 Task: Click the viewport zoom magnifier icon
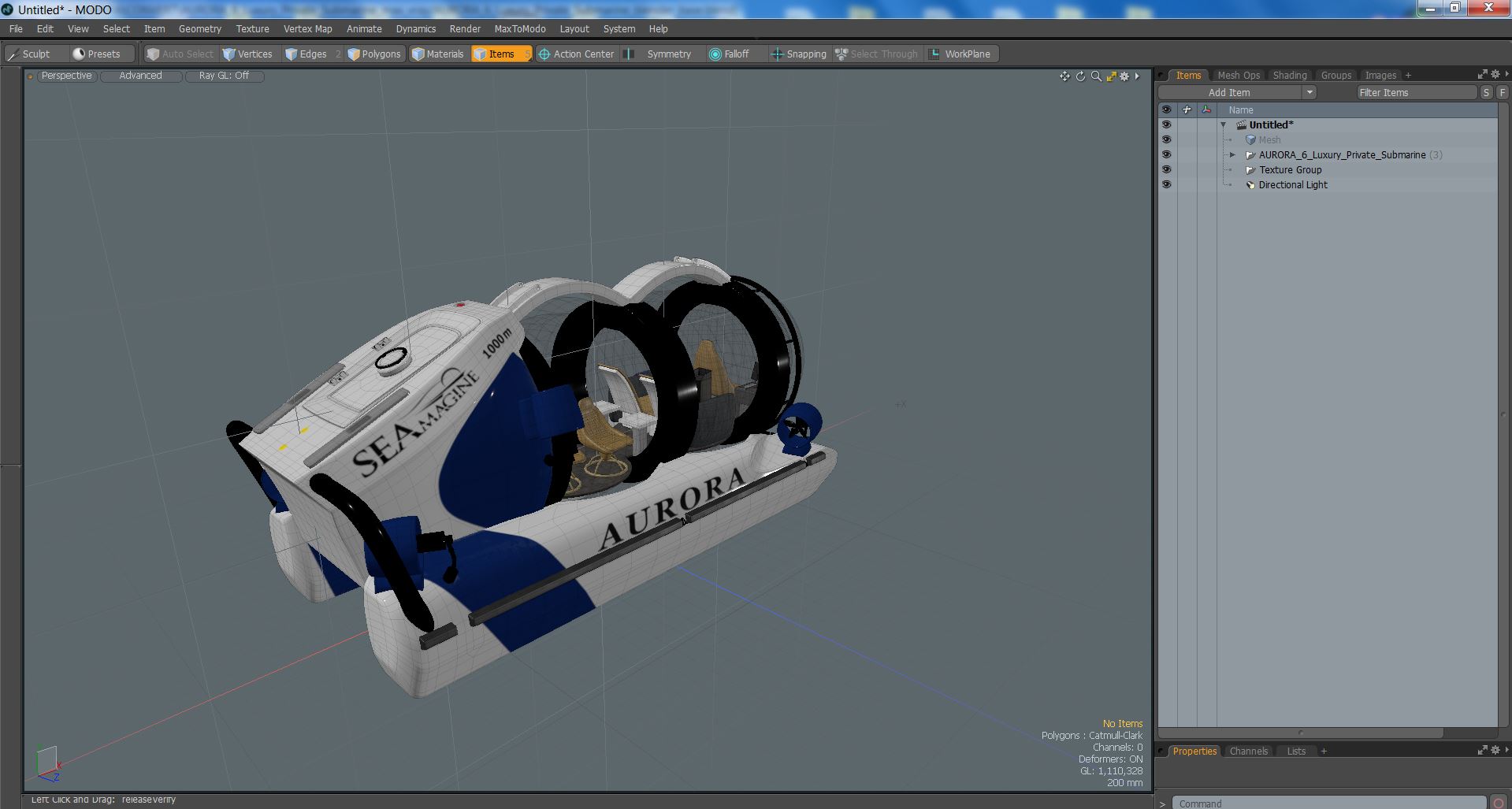click(1096, 76)
